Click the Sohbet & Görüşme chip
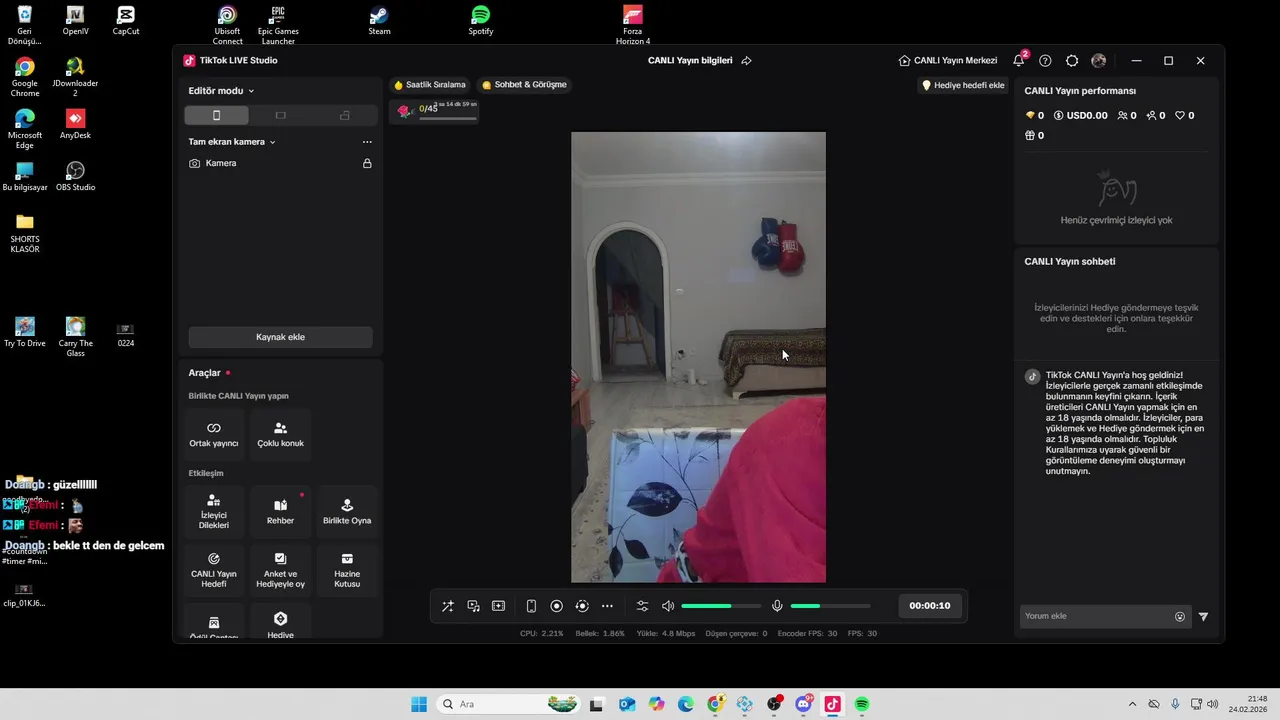This screenshot has width=1280, height=720. click(524, 85)
